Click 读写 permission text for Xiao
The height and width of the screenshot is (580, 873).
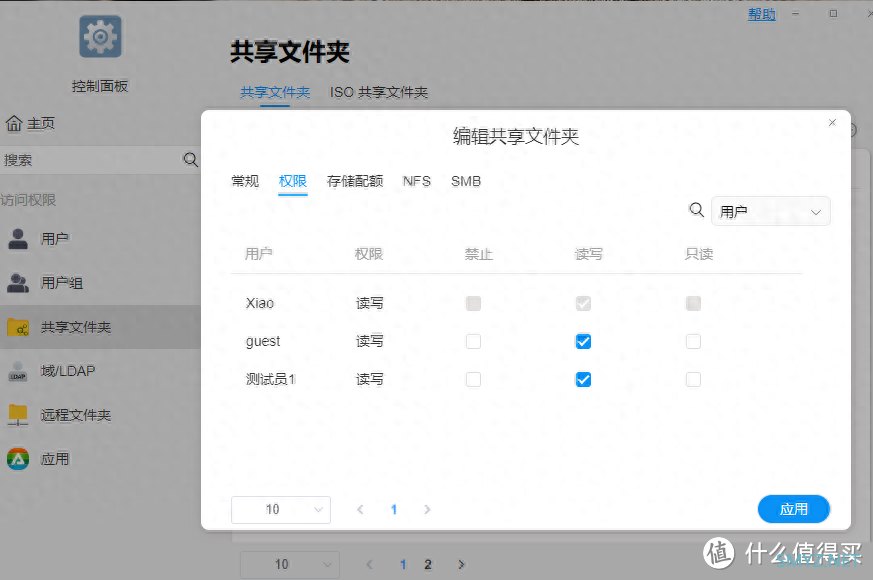(370, 303)
